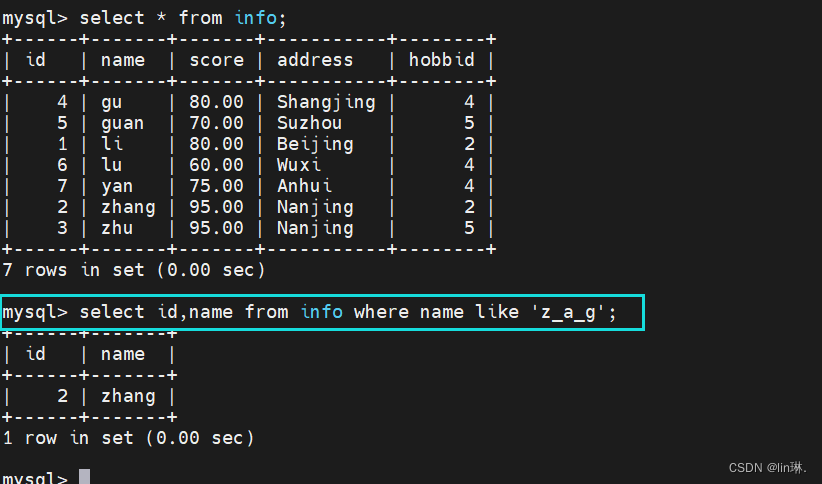The image size is (822, 484).
Task: Click the score 80.00 in li's row
Action: tap(217, 144)
